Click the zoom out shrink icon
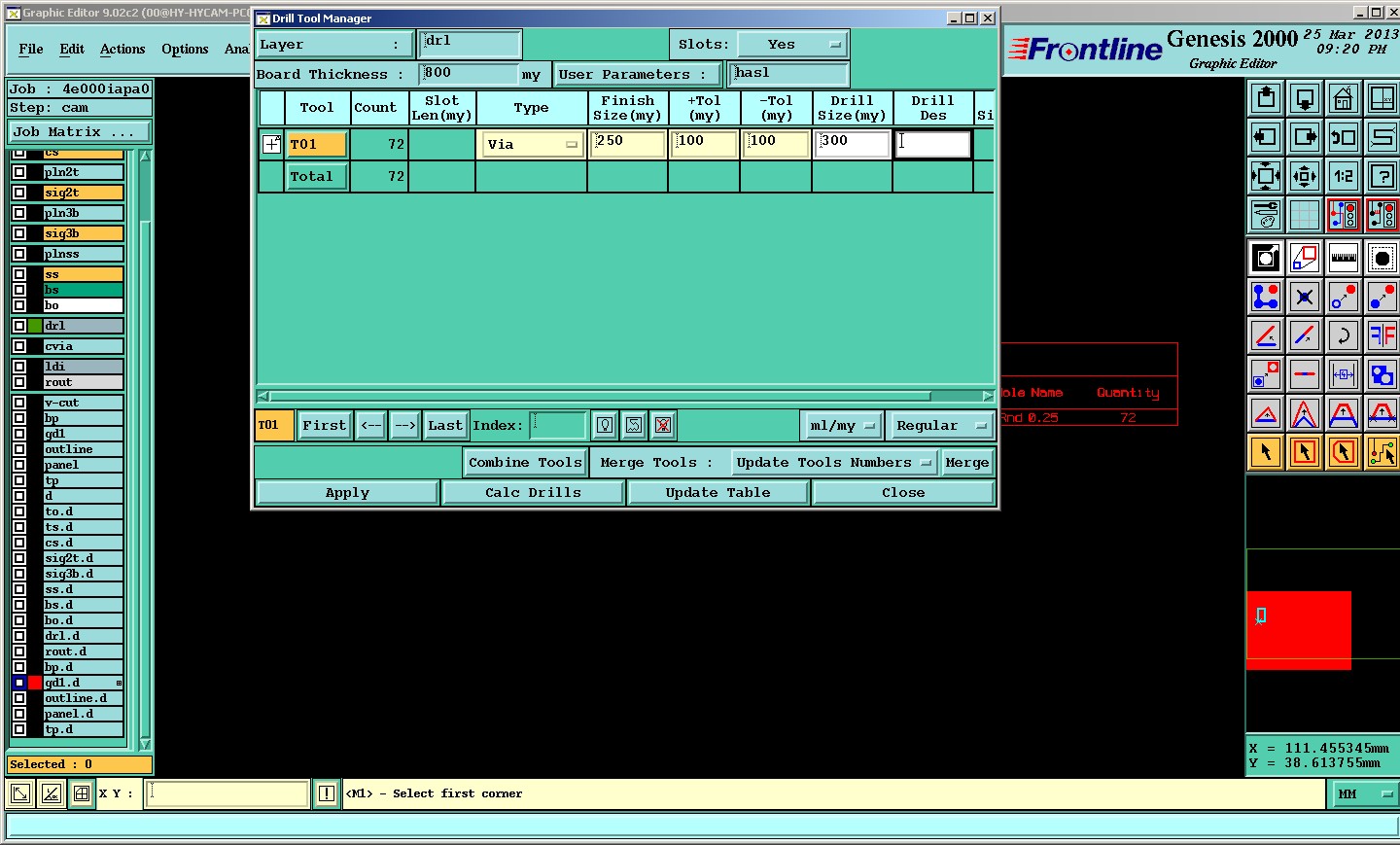The image size is (1400, 845). (1305, 176)
